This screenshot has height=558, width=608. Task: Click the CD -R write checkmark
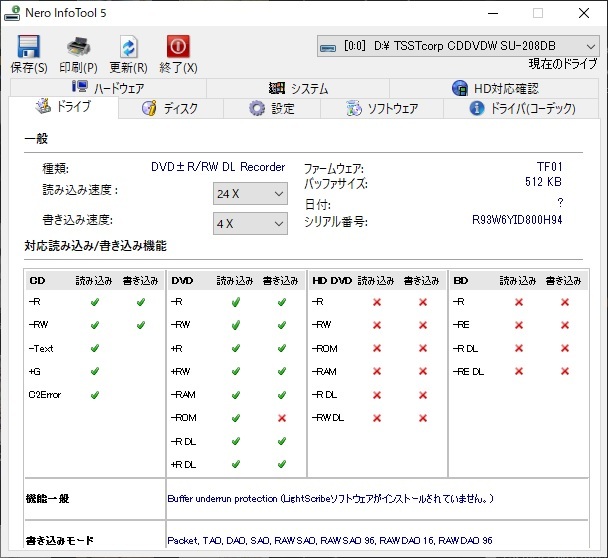pos(141,302)
